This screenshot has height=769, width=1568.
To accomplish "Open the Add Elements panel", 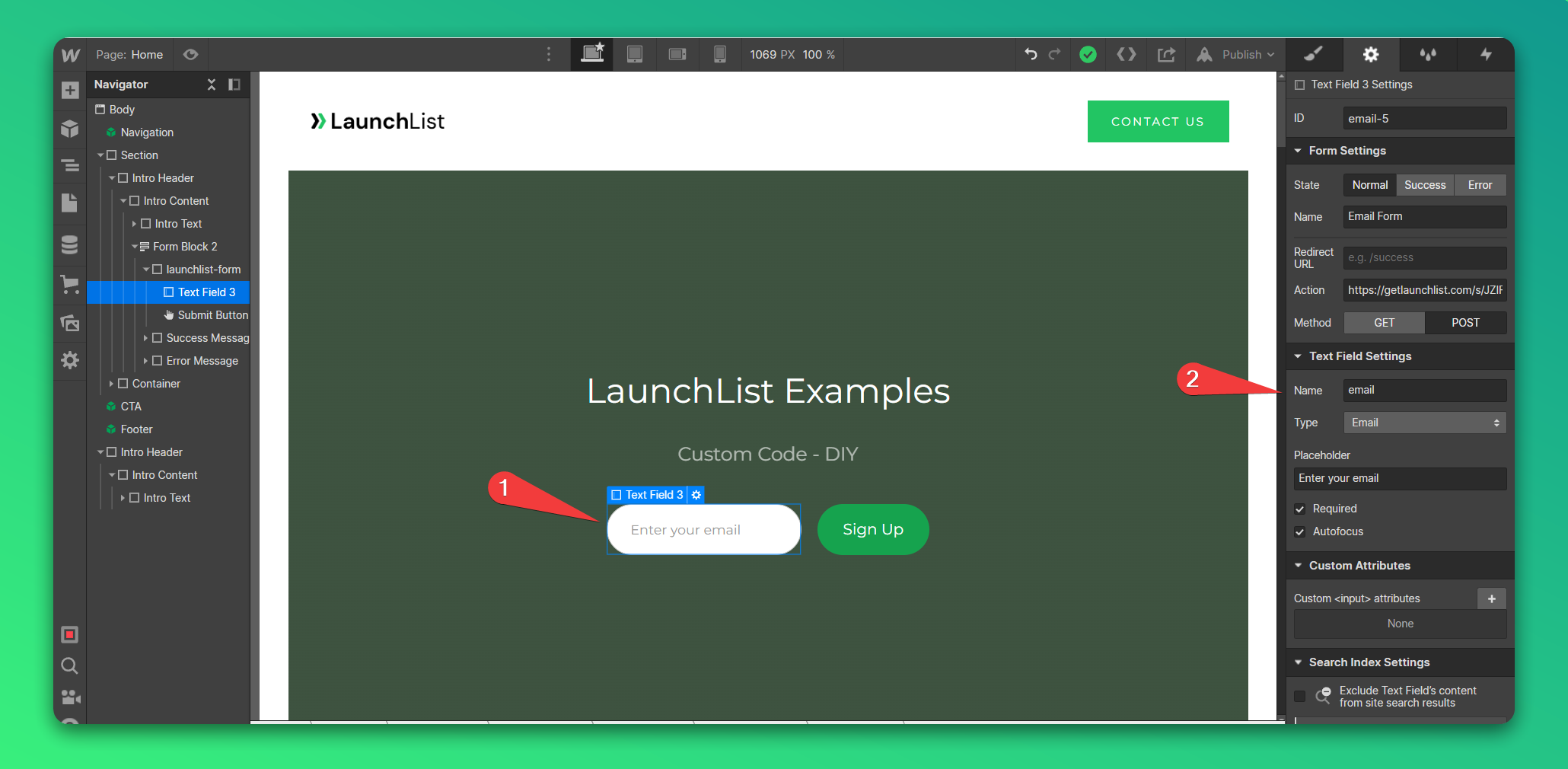I will coord(70,91).
